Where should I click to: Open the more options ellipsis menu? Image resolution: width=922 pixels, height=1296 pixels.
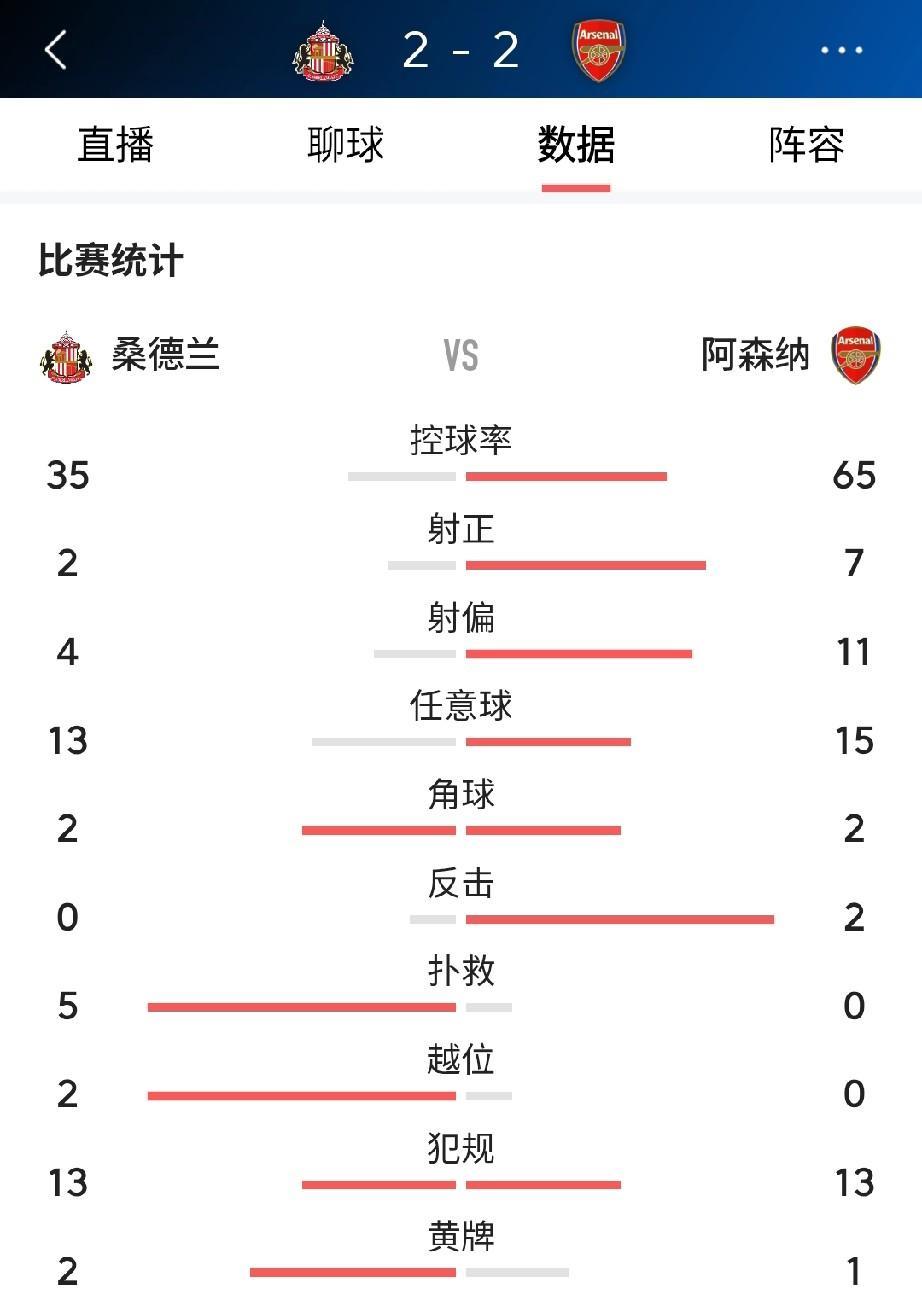(x=845, y=49)
